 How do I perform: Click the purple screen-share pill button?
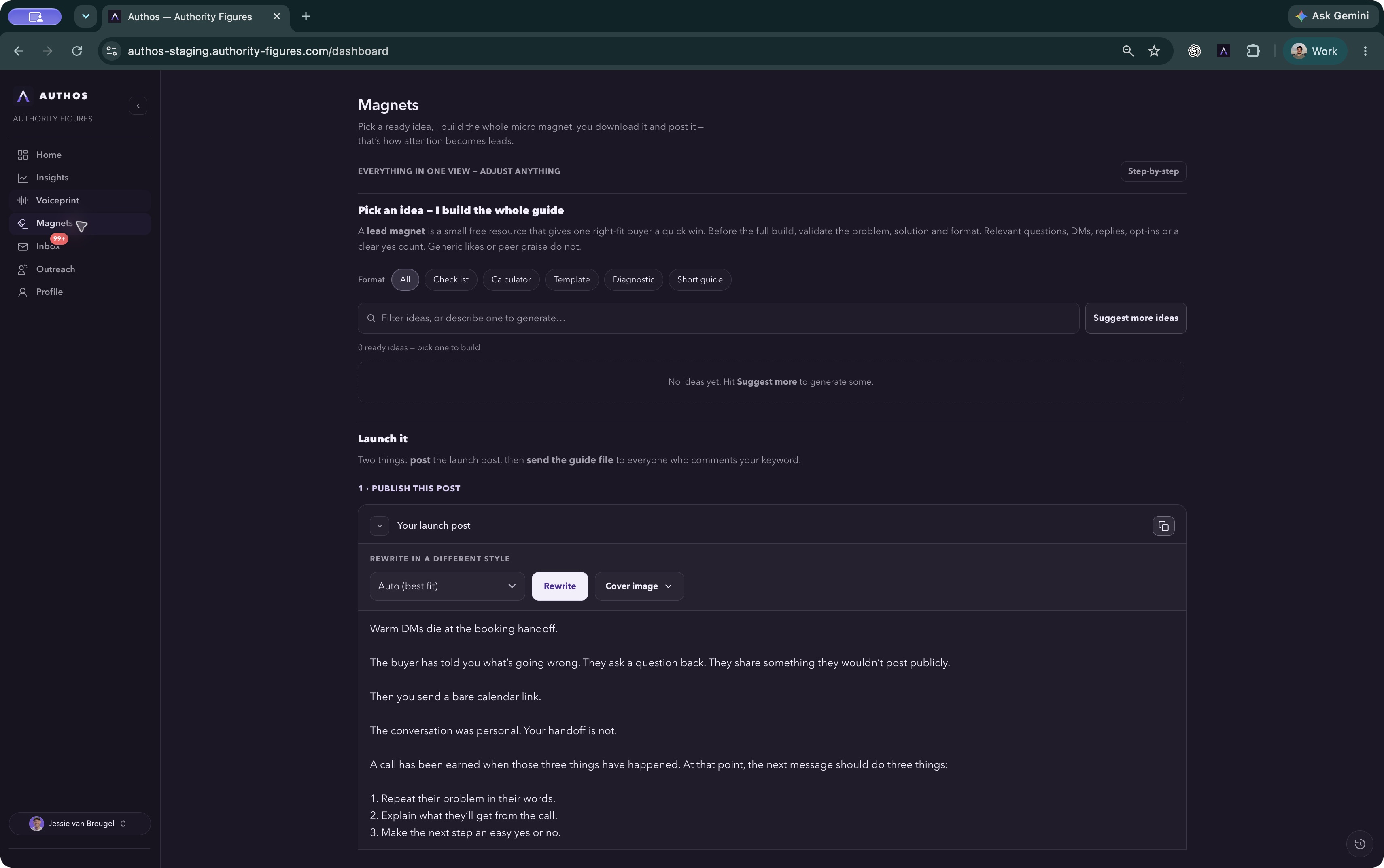(x=35, y=17)
